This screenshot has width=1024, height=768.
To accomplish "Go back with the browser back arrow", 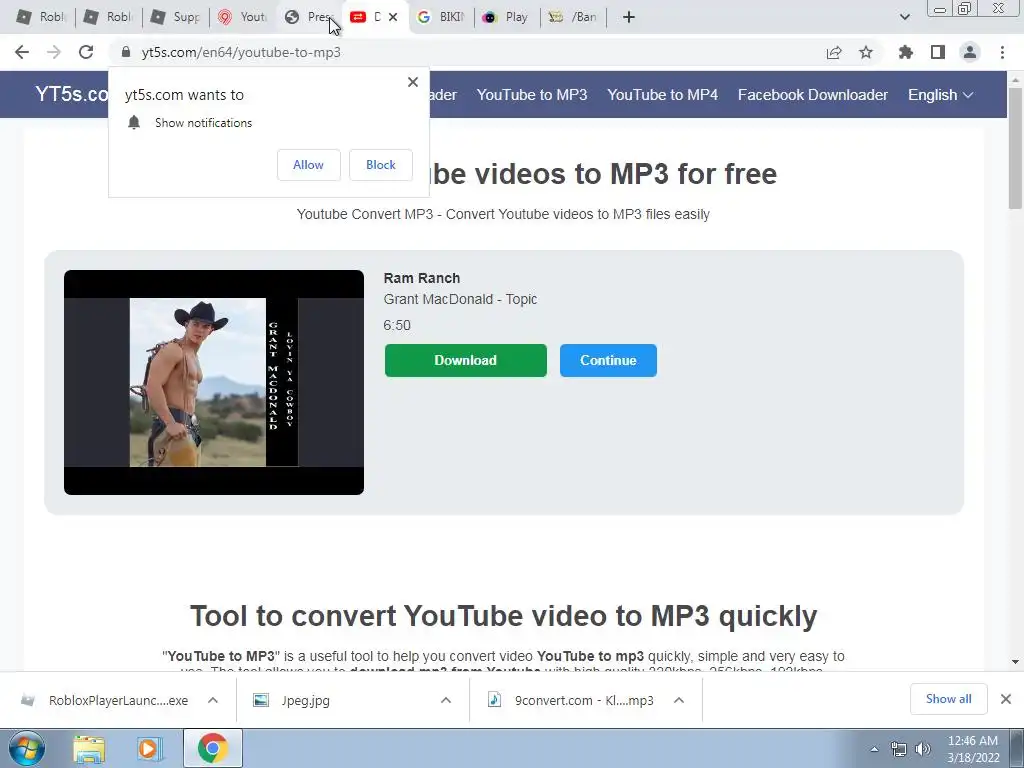I will [22, 52].
